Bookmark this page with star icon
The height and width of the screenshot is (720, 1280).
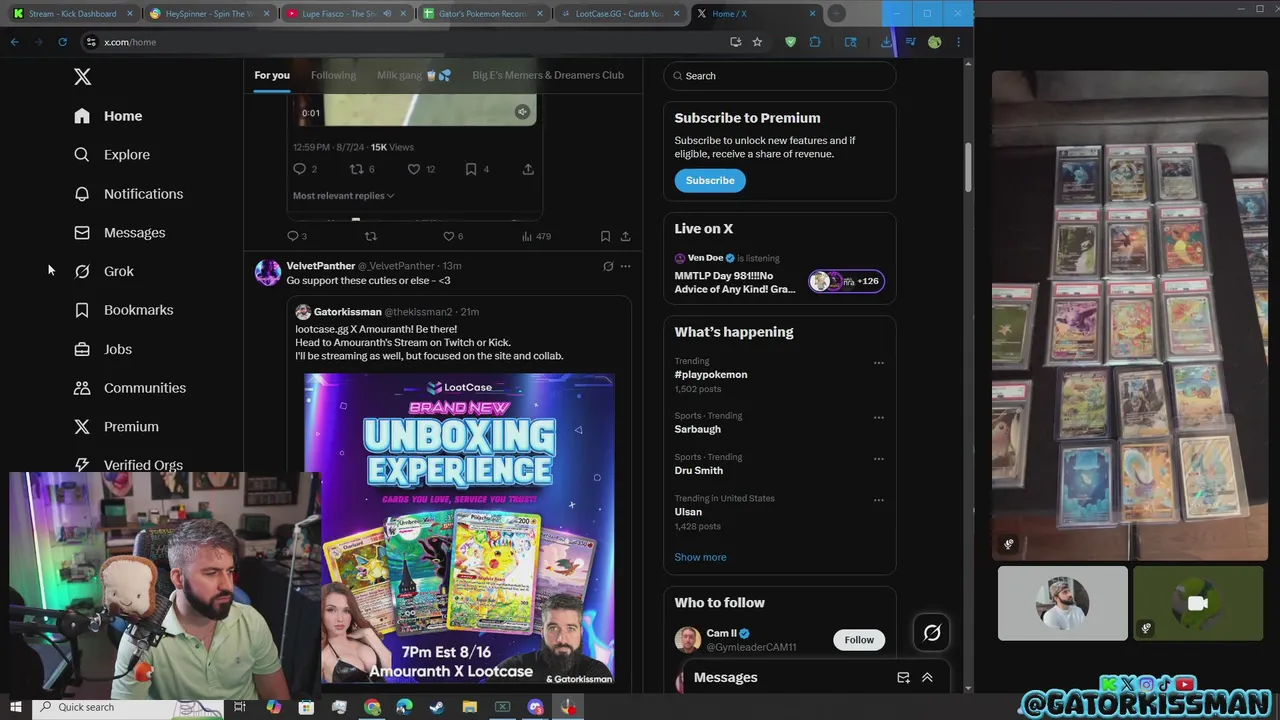[x=757, y=42]
